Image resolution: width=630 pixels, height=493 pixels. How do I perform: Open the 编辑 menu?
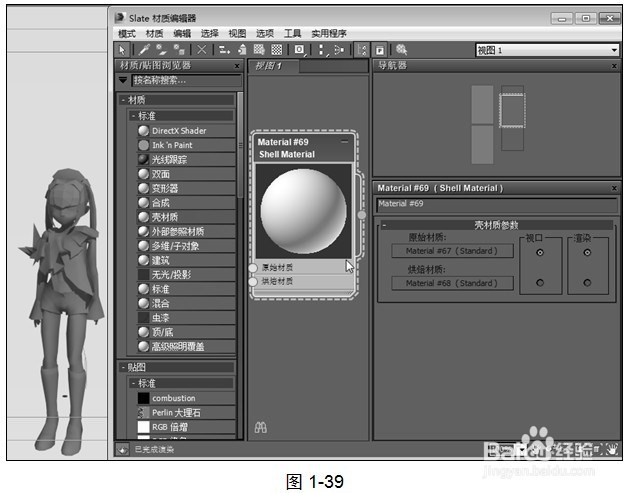click(x=182, y=33)
